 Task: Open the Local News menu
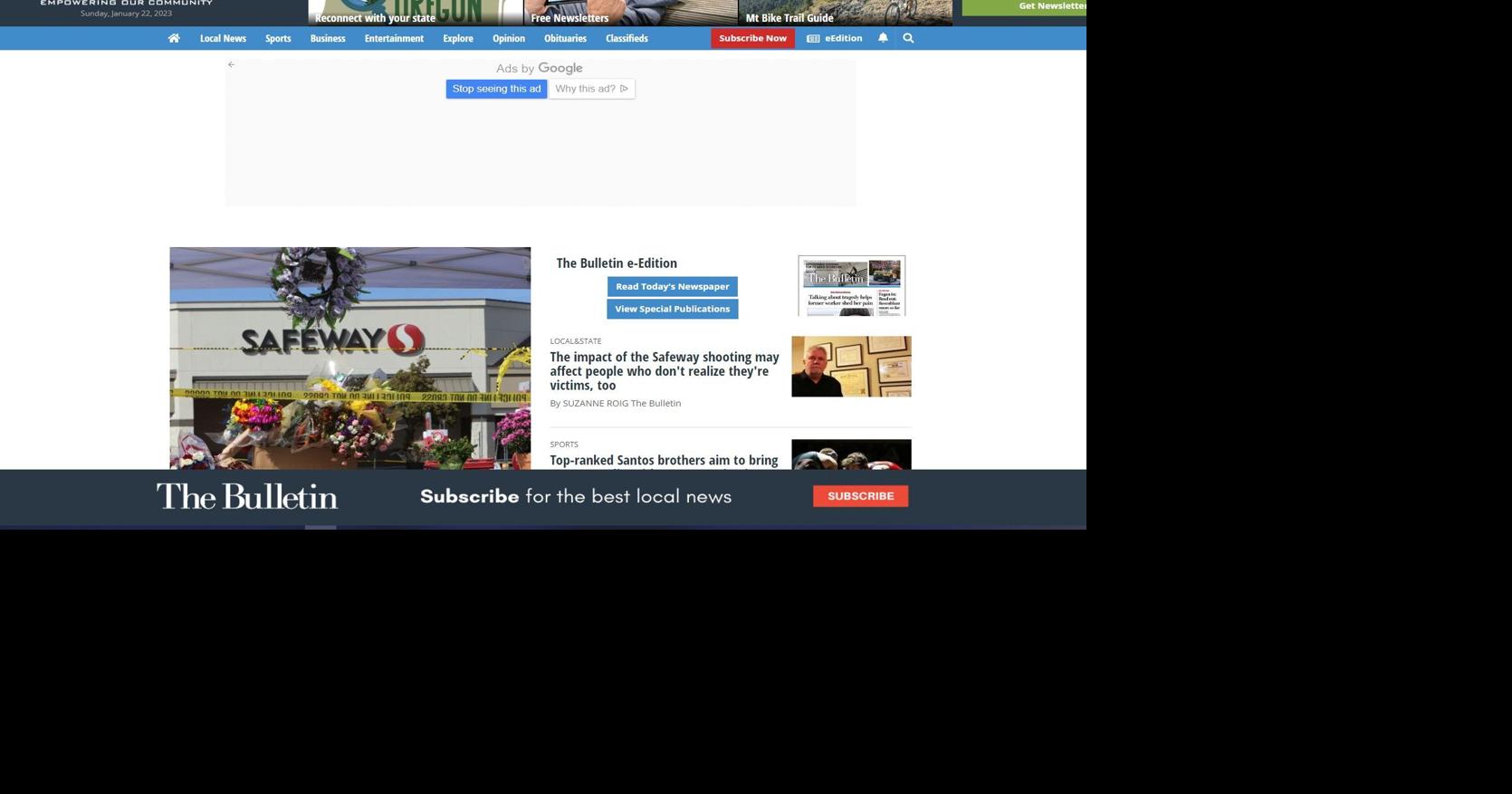click(223, 38)
